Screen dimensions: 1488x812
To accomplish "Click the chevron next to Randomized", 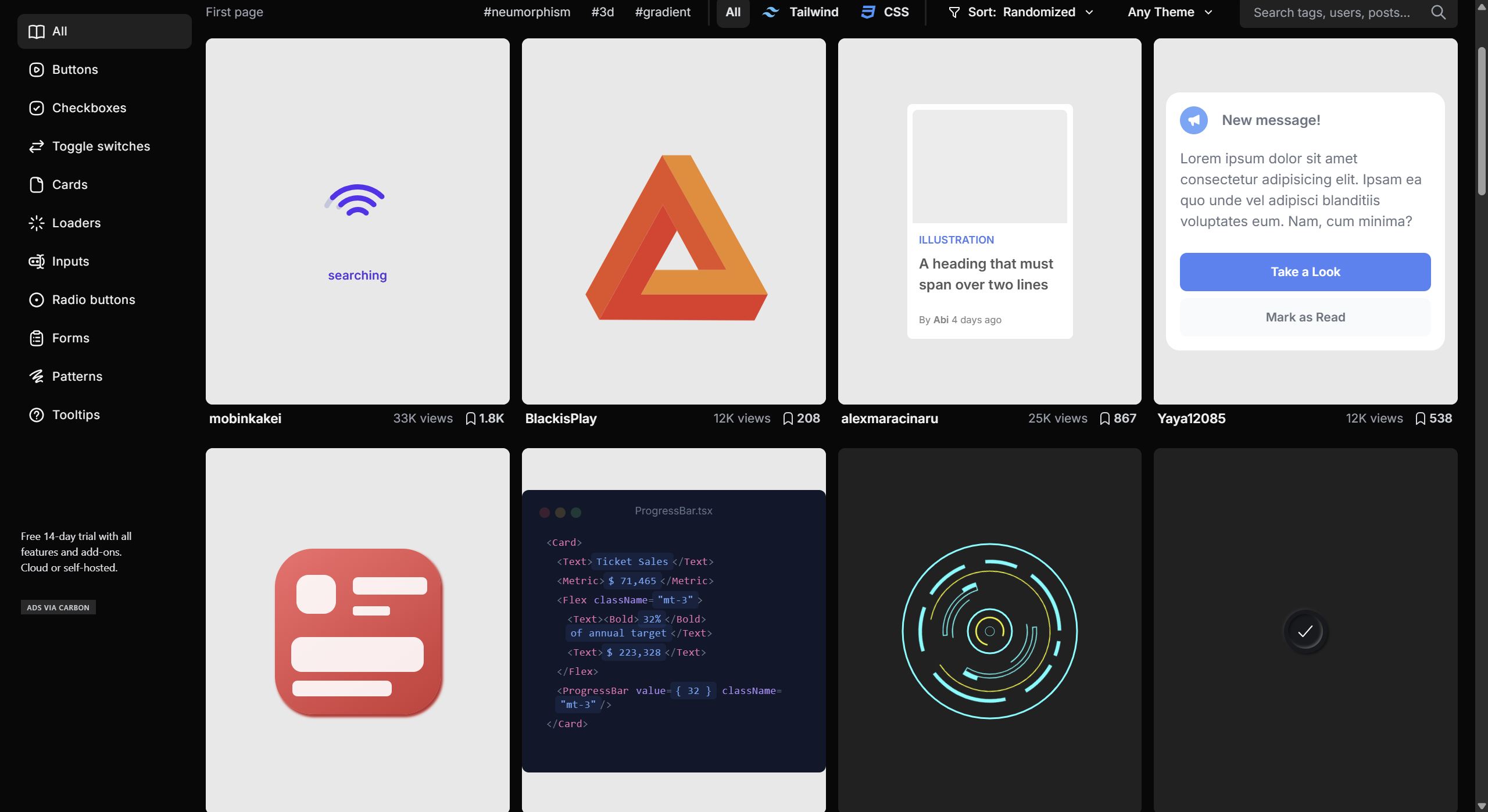I will click(x=1089, y=12).
